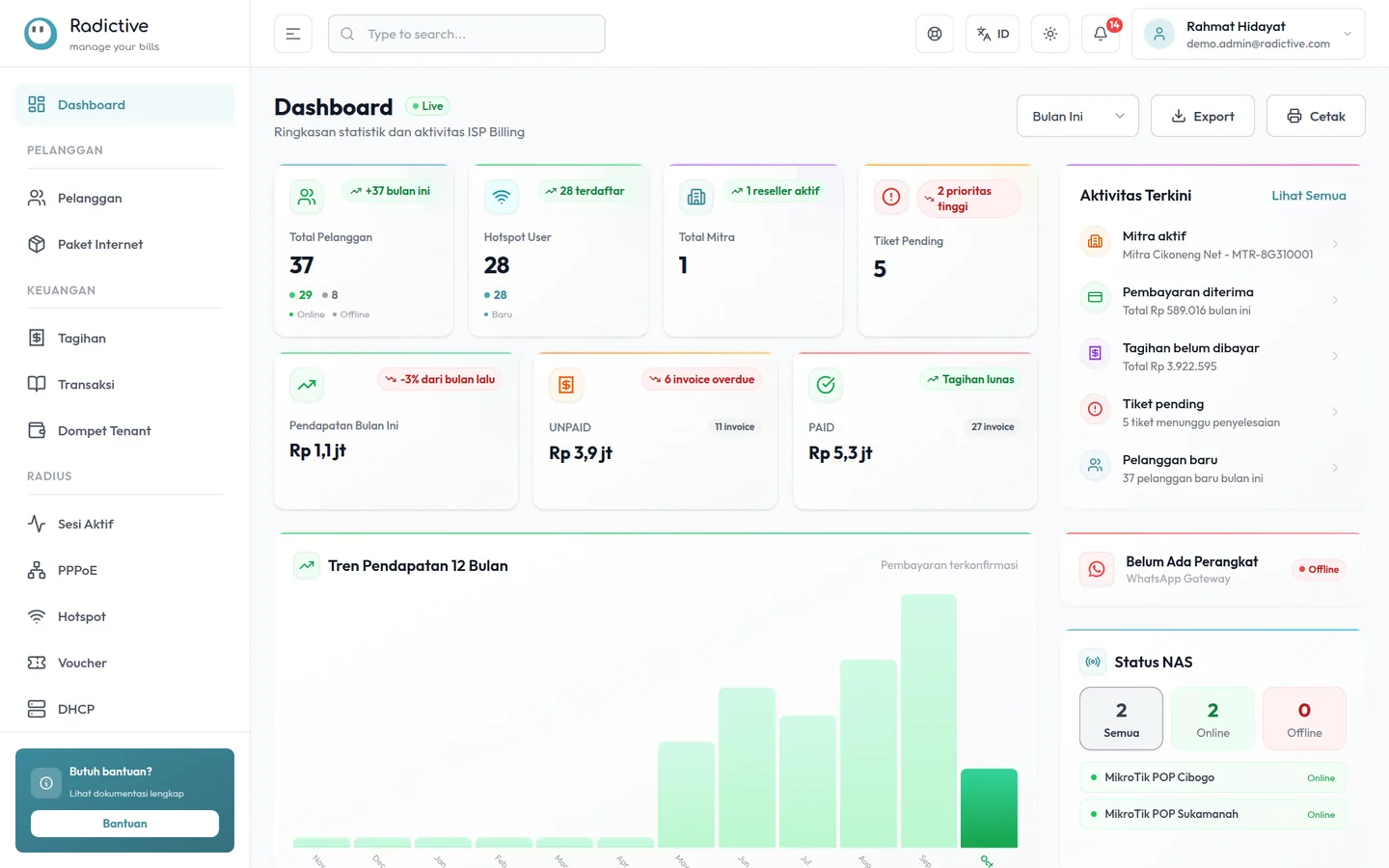This screenshot has height=868, width=1389.
Task: Click the Transaksi book icon
Action: click(37, 384)
